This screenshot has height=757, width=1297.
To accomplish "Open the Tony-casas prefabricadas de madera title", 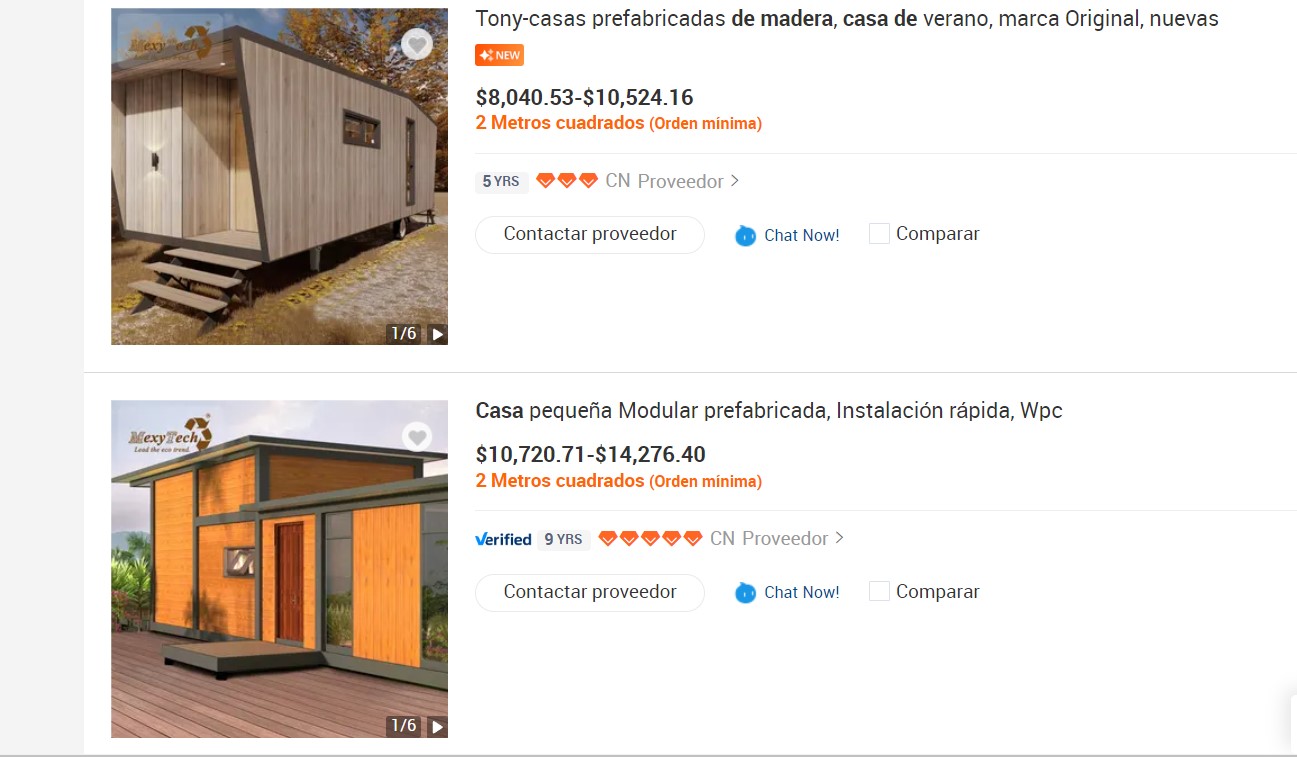I will 847,18.
